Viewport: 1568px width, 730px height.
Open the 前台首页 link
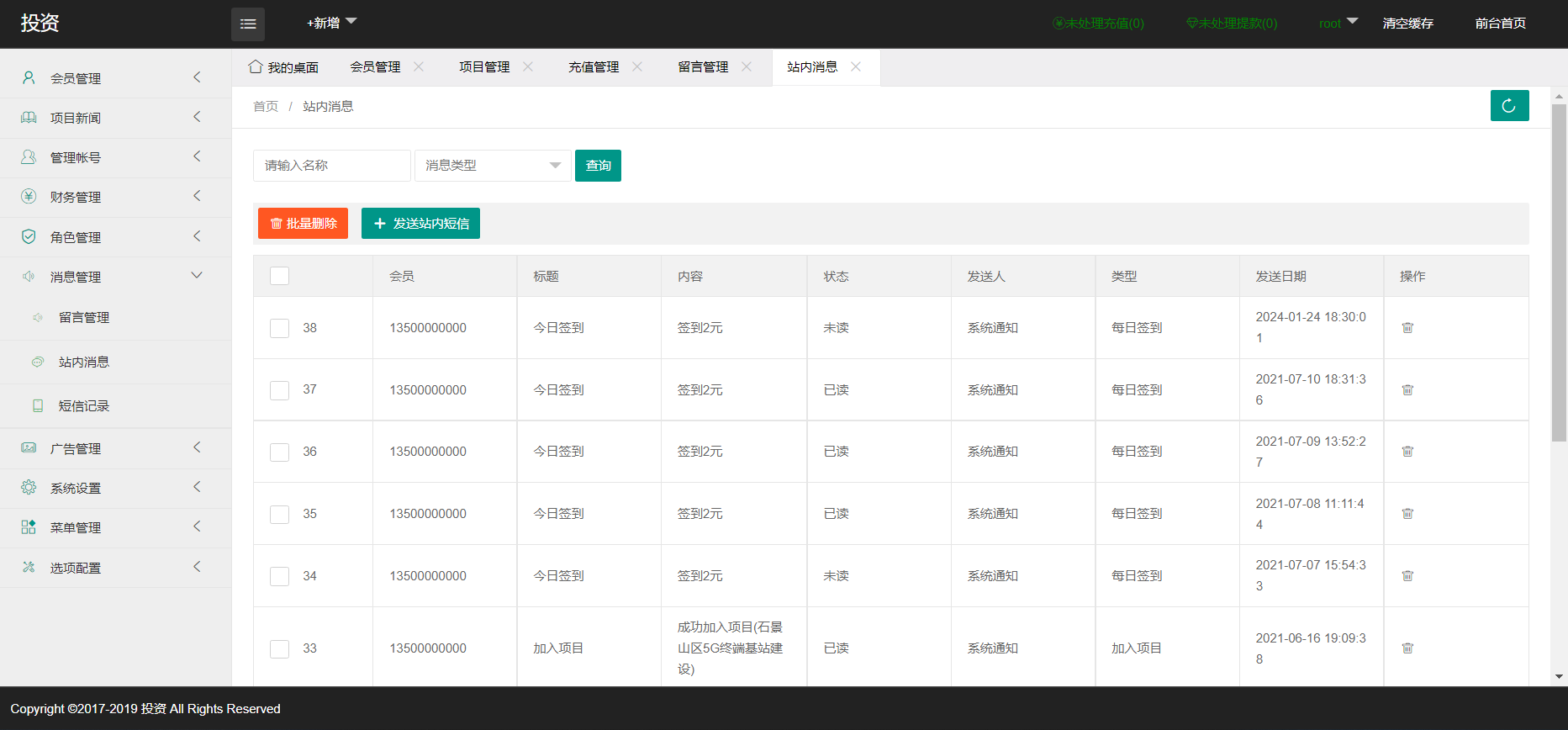1500,24
